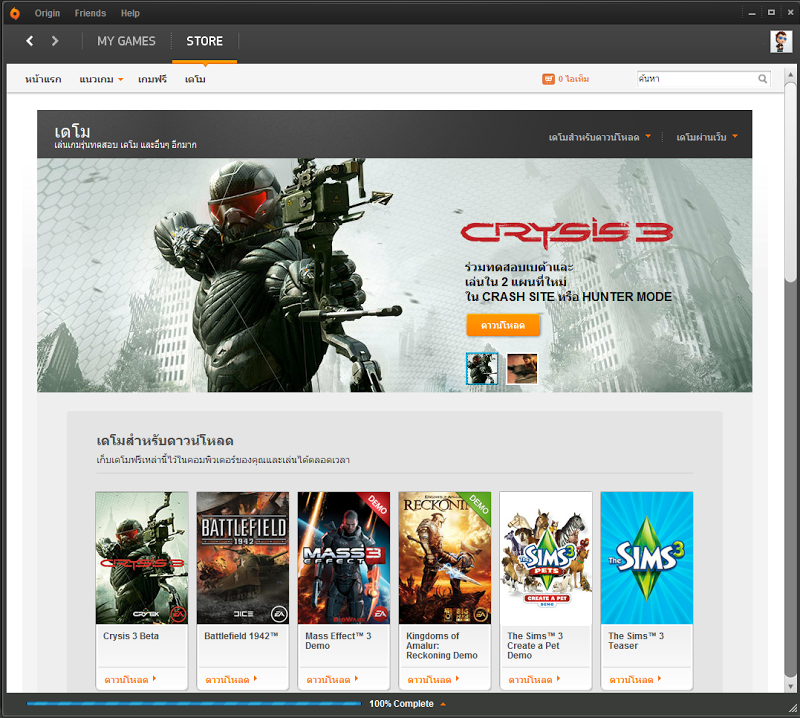Viewport: 800px width, 718px height.
Task: Click the scrollbar down arrow
Action: pyautogui.click(x=790, y=686)
